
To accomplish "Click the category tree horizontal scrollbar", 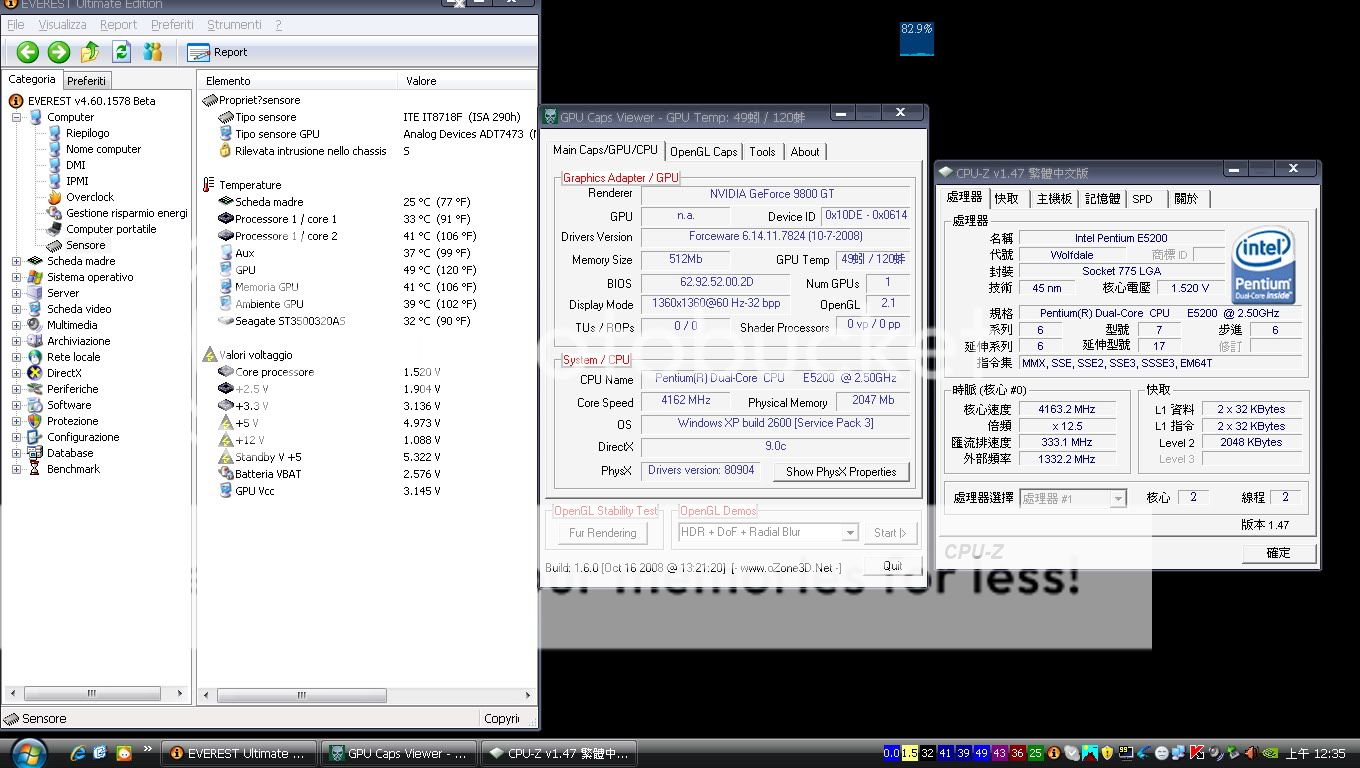I will point(97,693).
